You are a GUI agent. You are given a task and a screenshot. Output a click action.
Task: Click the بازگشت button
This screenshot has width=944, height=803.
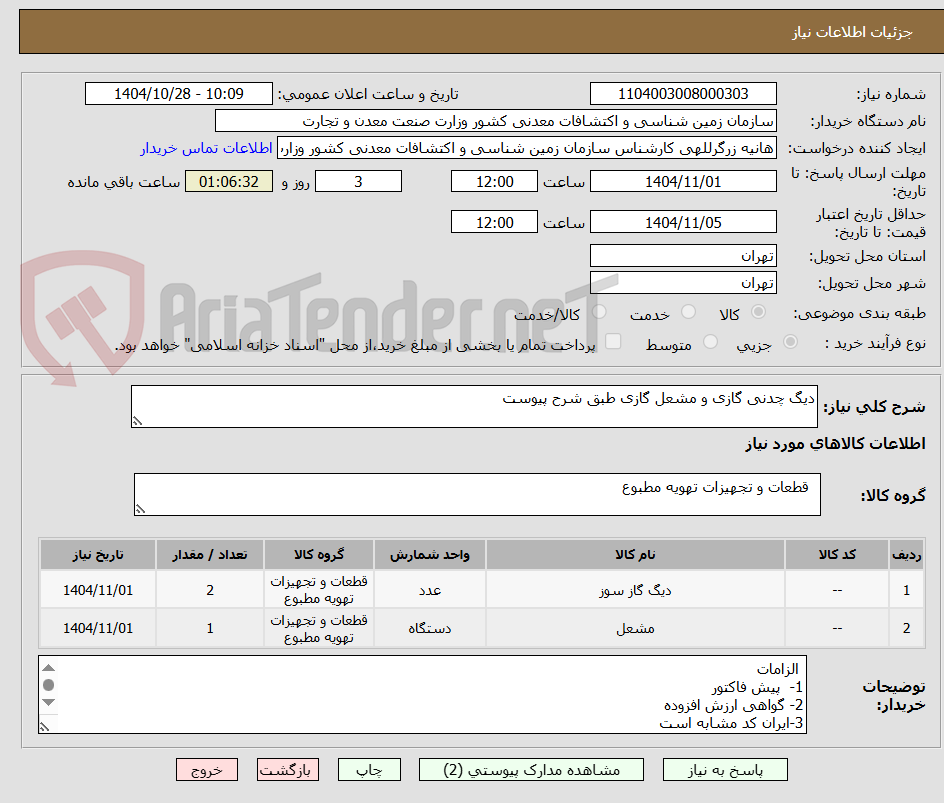pos(288,769)
